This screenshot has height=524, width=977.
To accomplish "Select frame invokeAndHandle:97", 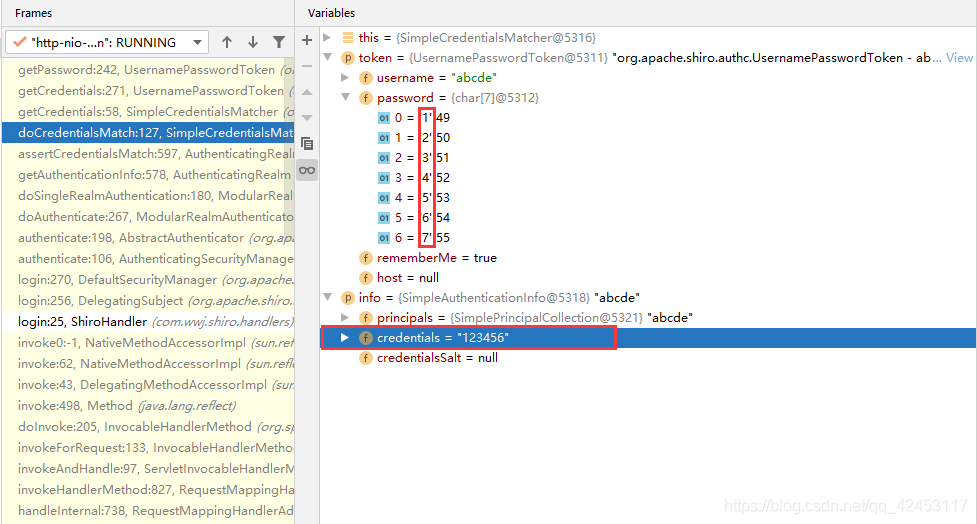I will coord(148,469).
